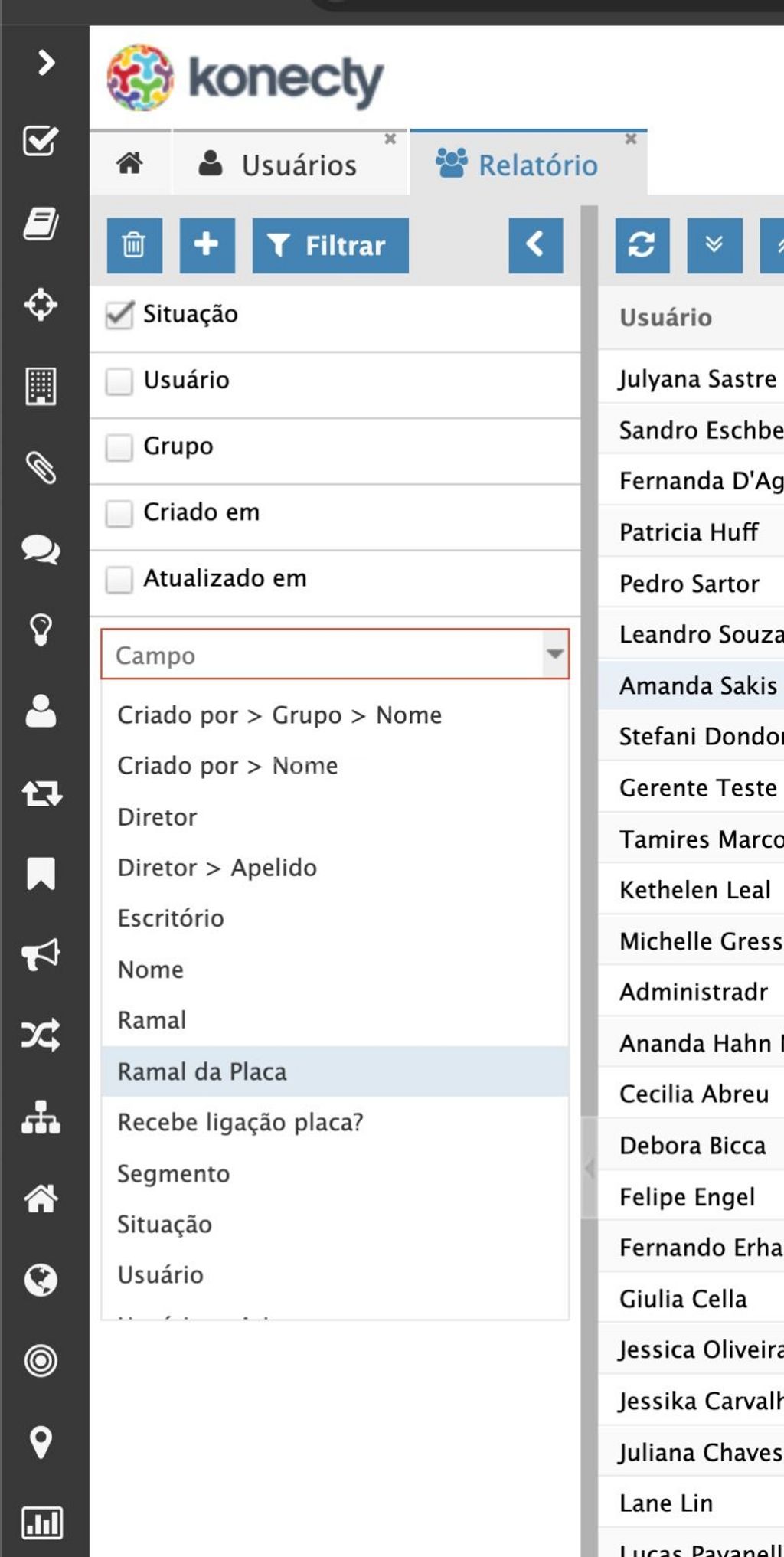Expand the sidebar with the top chevron
Screen dimensions: 784x1557
click(x=46, y=62)
